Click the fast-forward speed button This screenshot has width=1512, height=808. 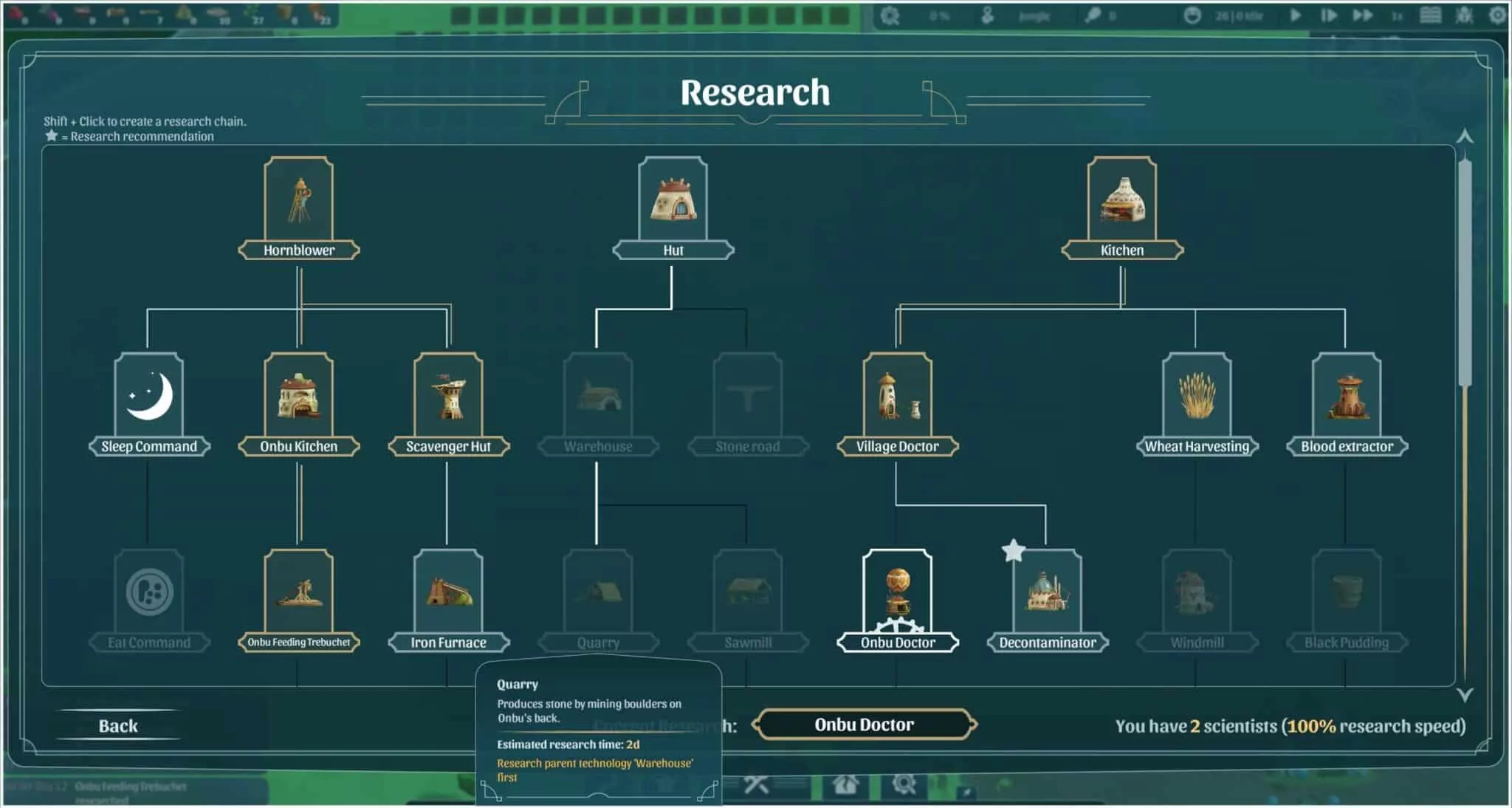(1363, 16)
